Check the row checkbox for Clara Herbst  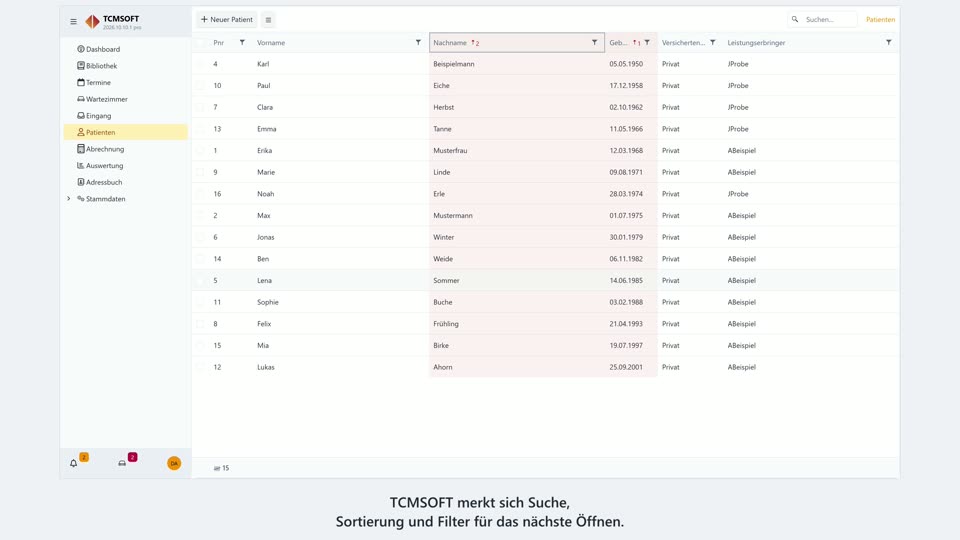pyautogui.click(x=200, y=107)
